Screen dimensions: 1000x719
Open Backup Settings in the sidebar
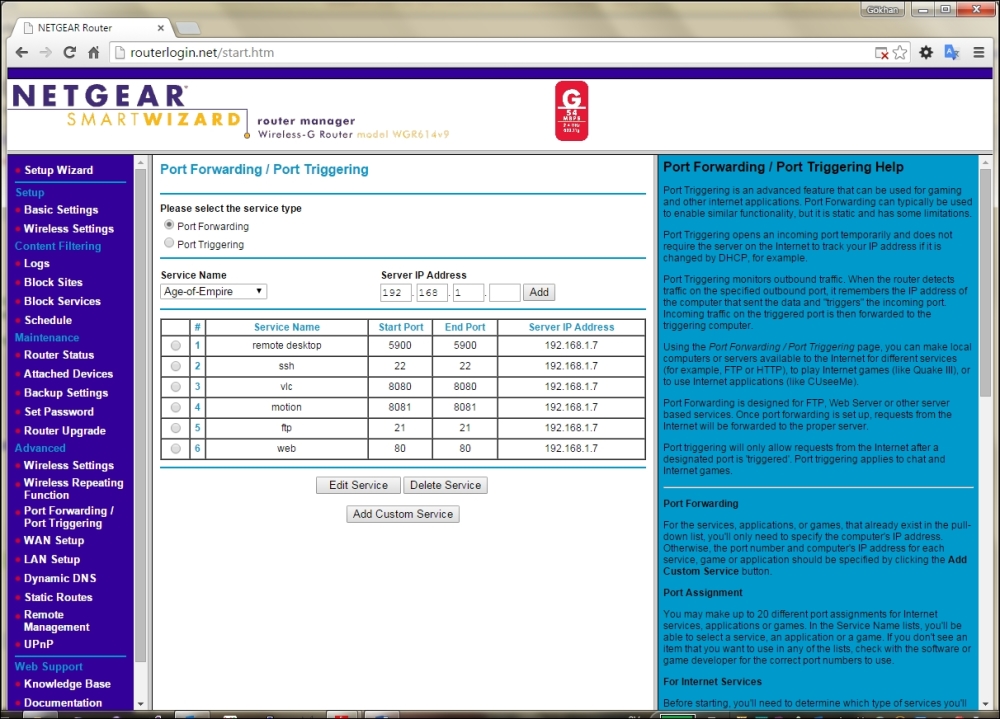(x=66, y=393)
